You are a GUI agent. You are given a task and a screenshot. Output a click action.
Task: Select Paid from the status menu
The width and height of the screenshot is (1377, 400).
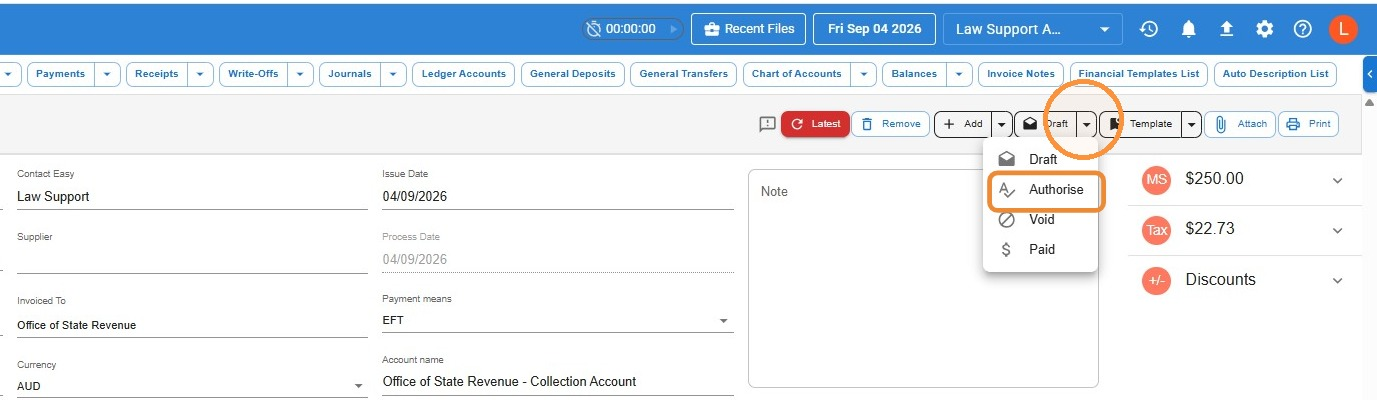1040,249
